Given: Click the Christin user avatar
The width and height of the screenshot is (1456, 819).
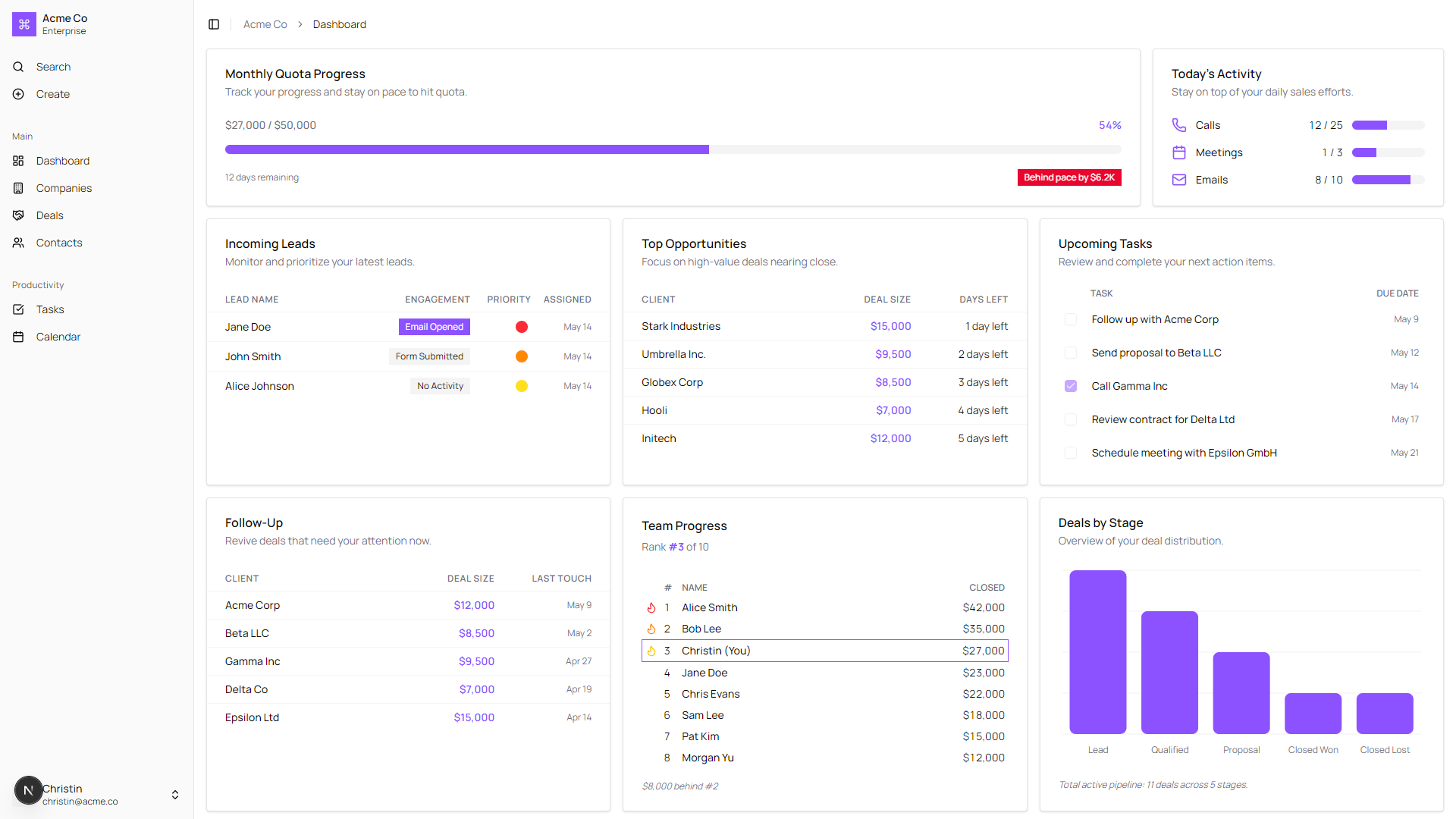Looking at the screenshot, I should [x=29, y=790].
